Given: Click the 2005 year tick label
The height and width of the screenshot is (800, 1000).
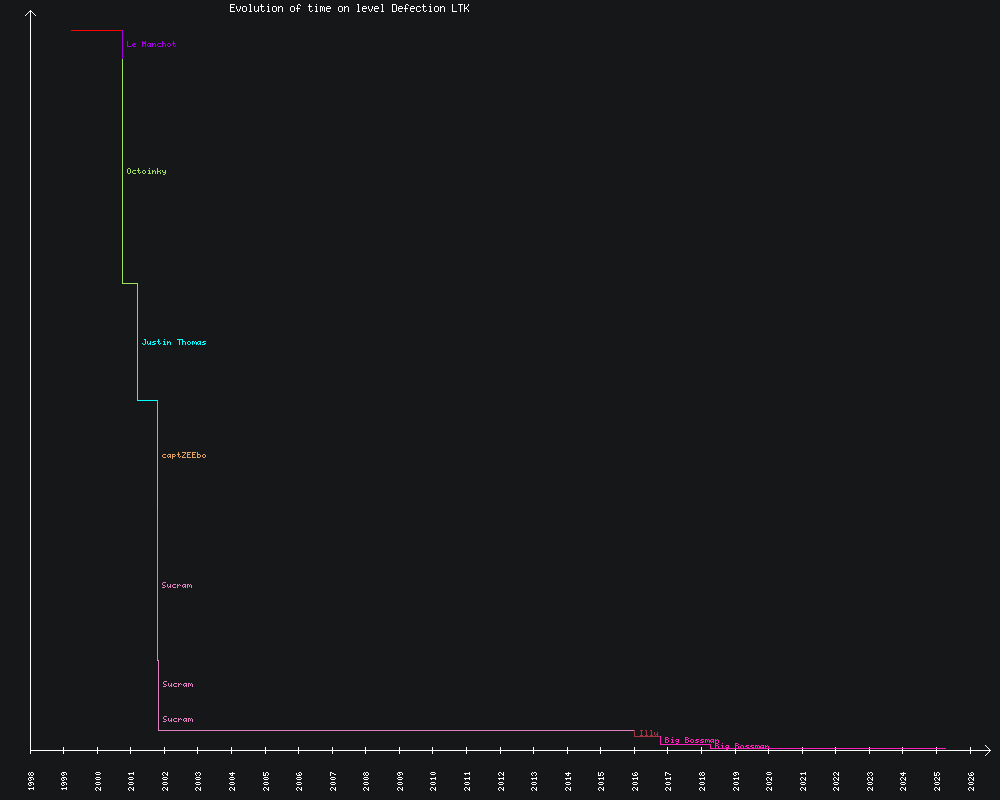Looking at the screenshot, I should point(266,780).
